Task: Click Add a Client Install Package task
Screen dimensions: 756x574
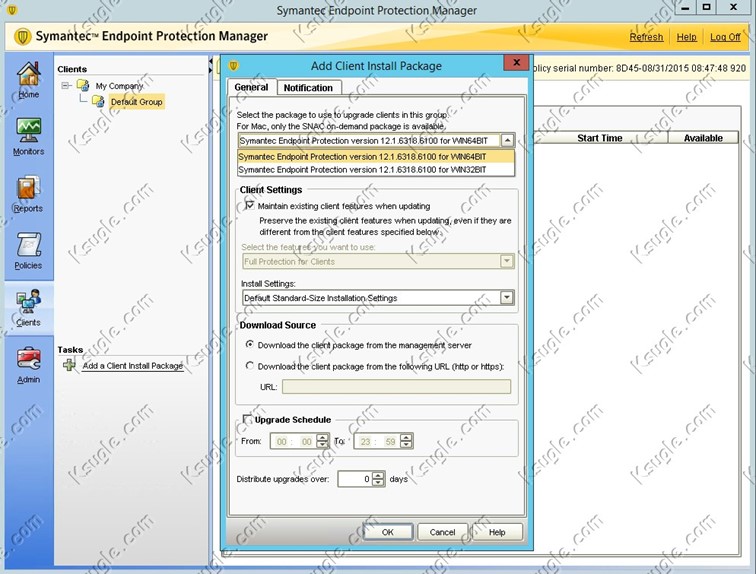Action: pyautogui.click(x=133, y=366)
